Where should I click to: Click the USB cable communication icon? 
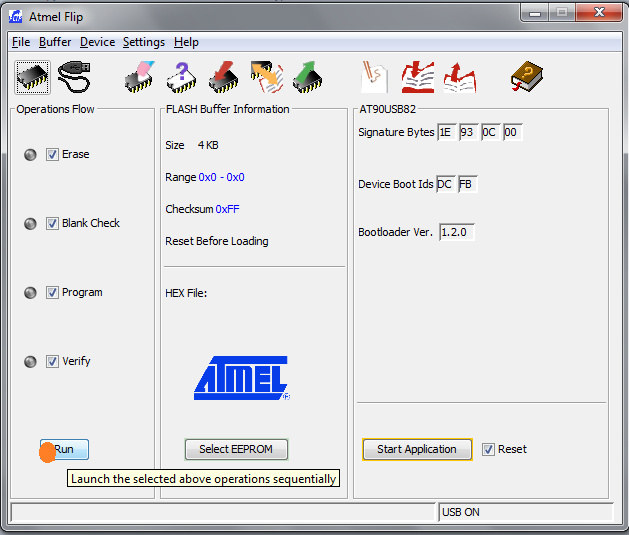(74, 77)
